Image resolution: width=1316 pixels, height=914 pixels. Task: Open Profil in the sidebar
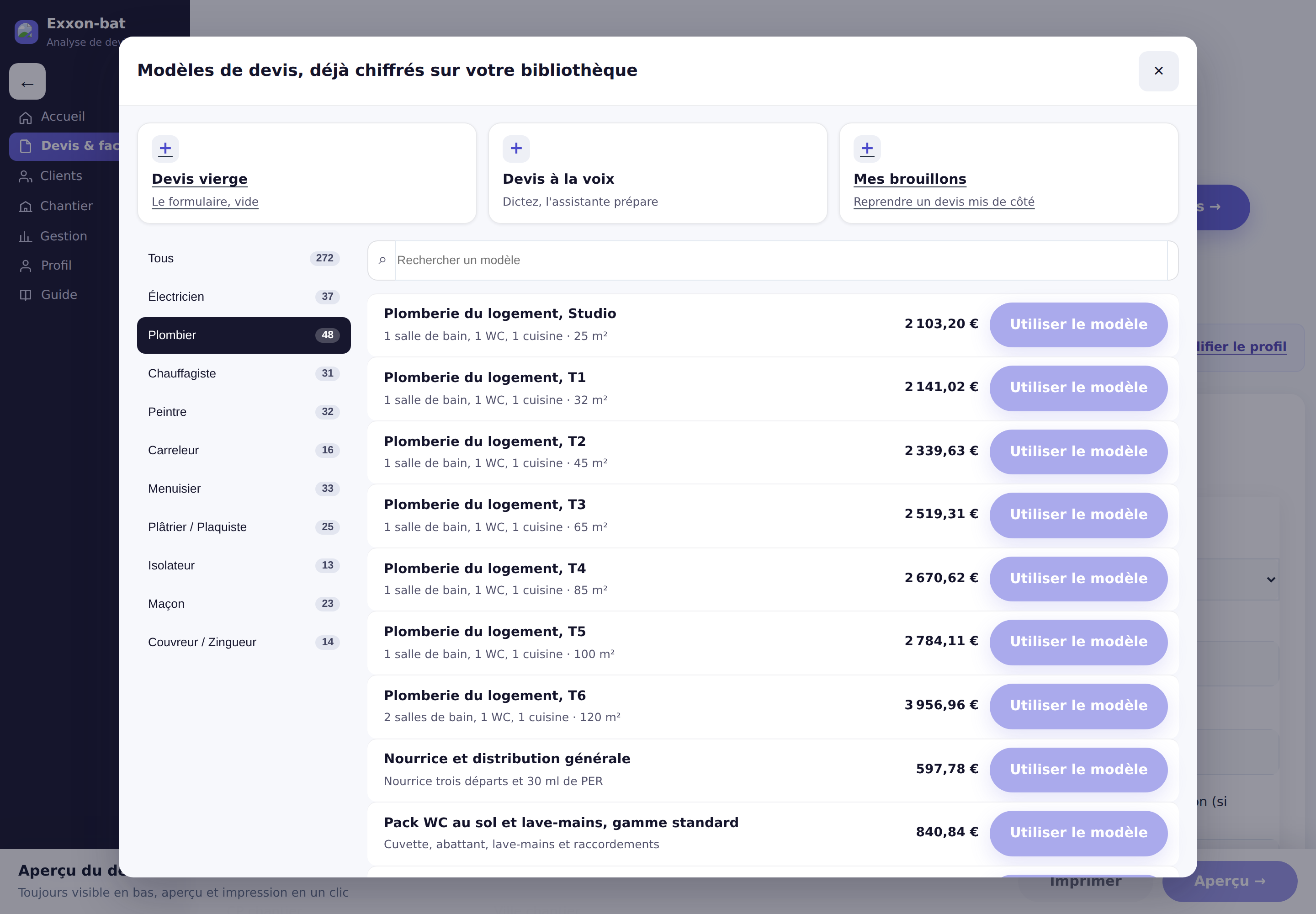point(56,266)
